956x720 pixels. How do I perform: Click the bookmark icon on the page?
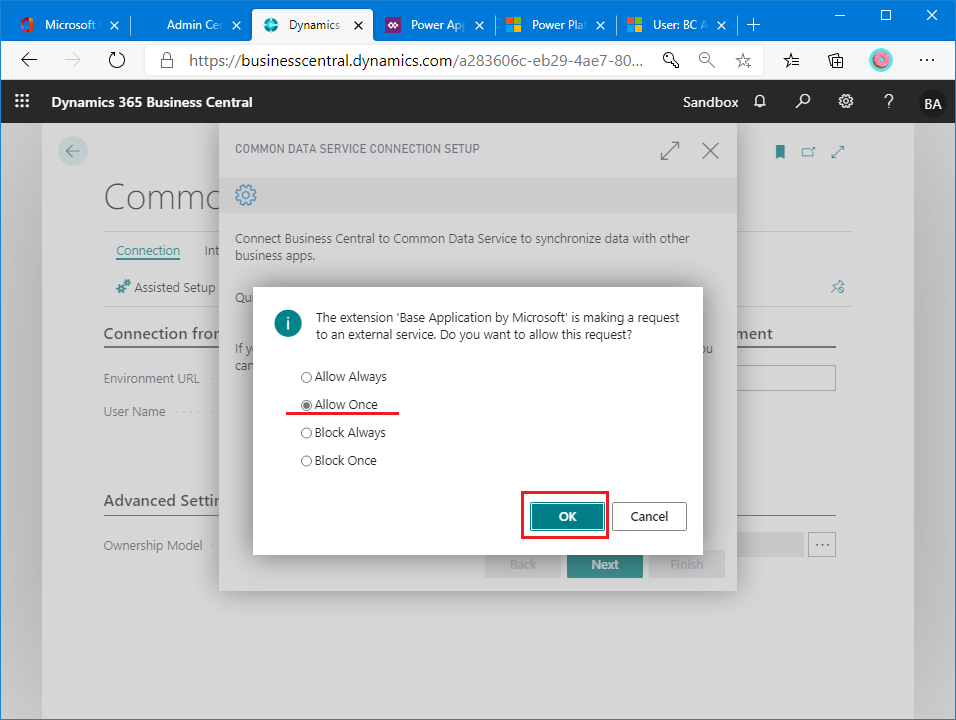click(780, 152)
